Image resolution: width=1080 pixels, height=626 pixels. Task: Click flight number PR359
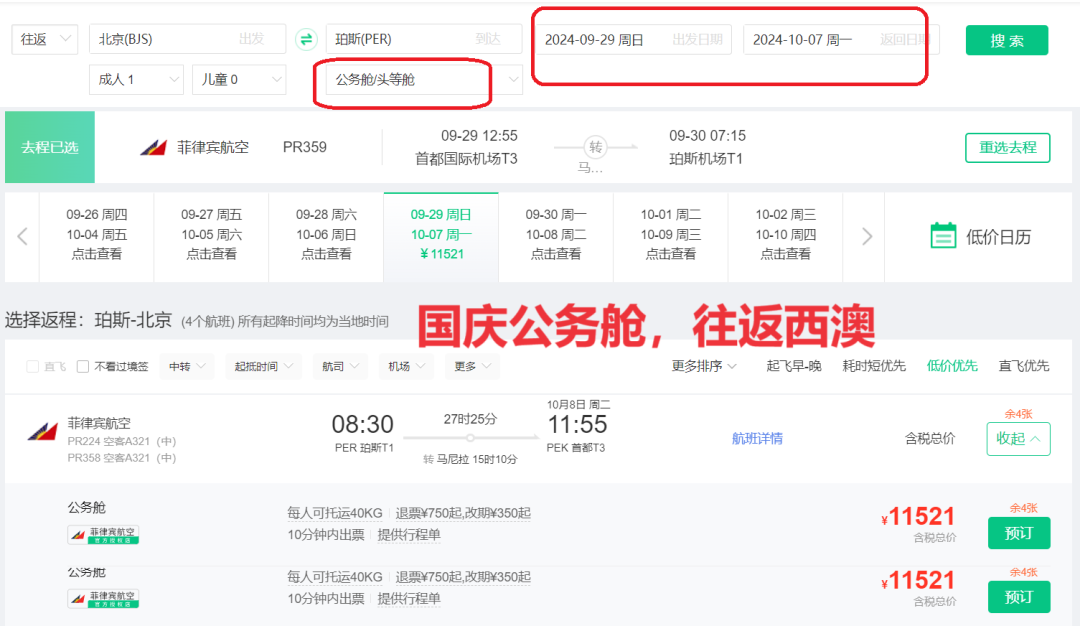coord(304,147)
